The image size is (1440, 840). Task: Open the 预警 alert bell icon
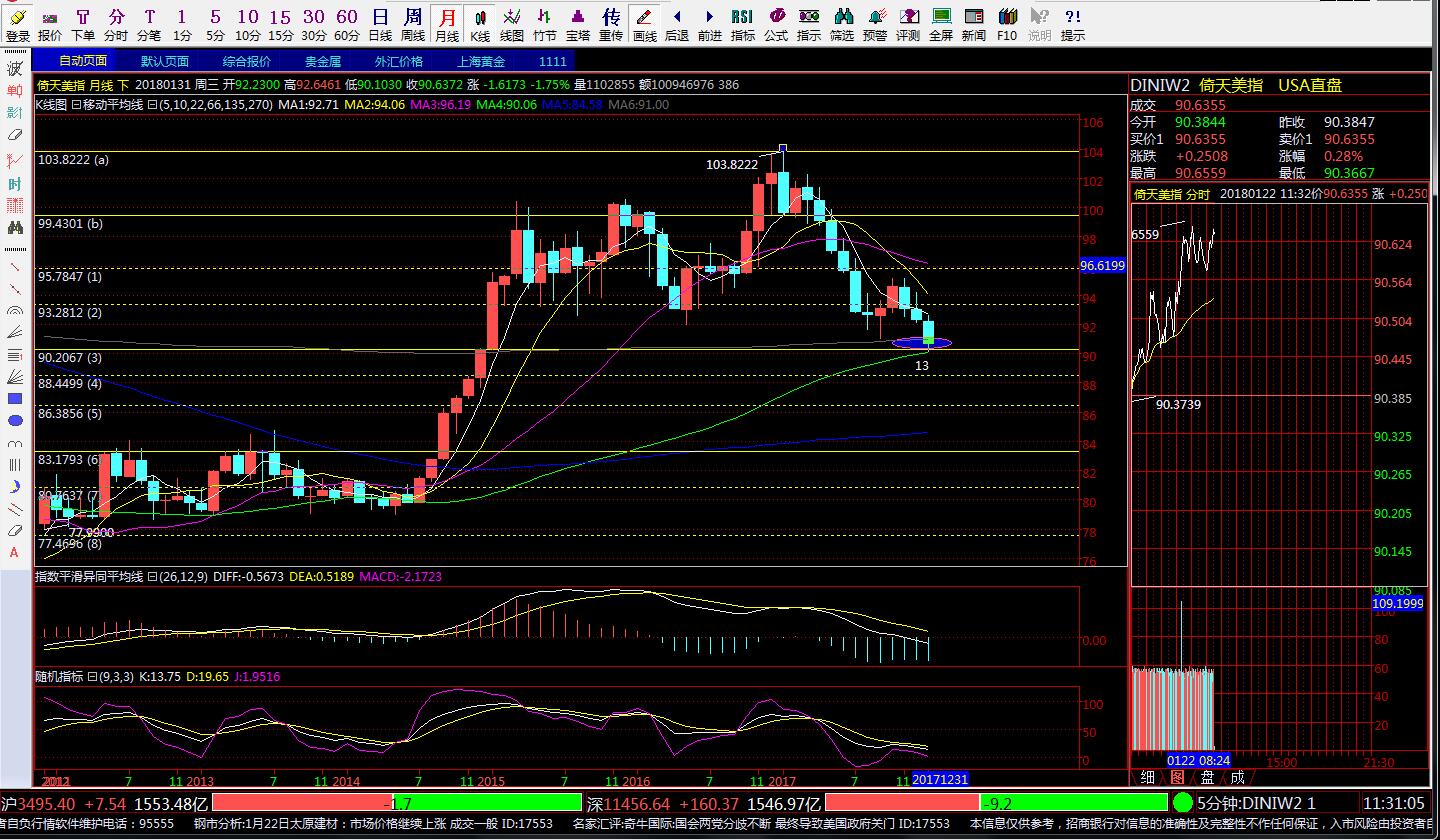[875, 24]
